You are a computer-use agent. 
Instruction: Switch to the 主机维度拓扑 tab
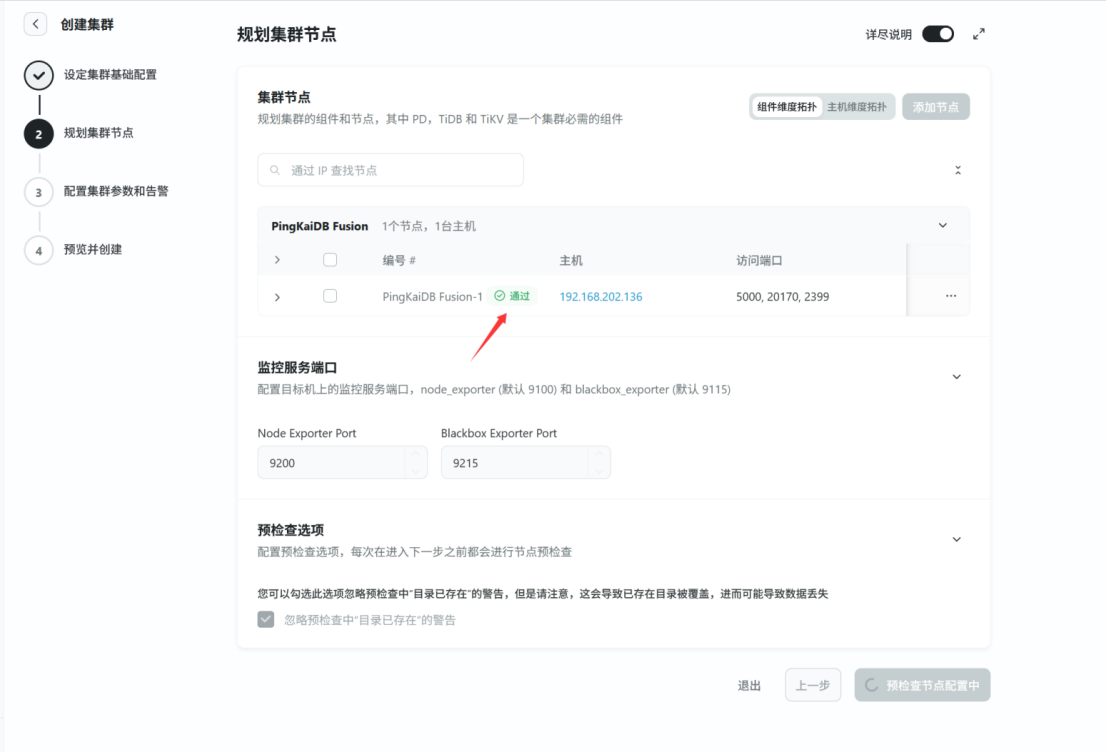857,107
